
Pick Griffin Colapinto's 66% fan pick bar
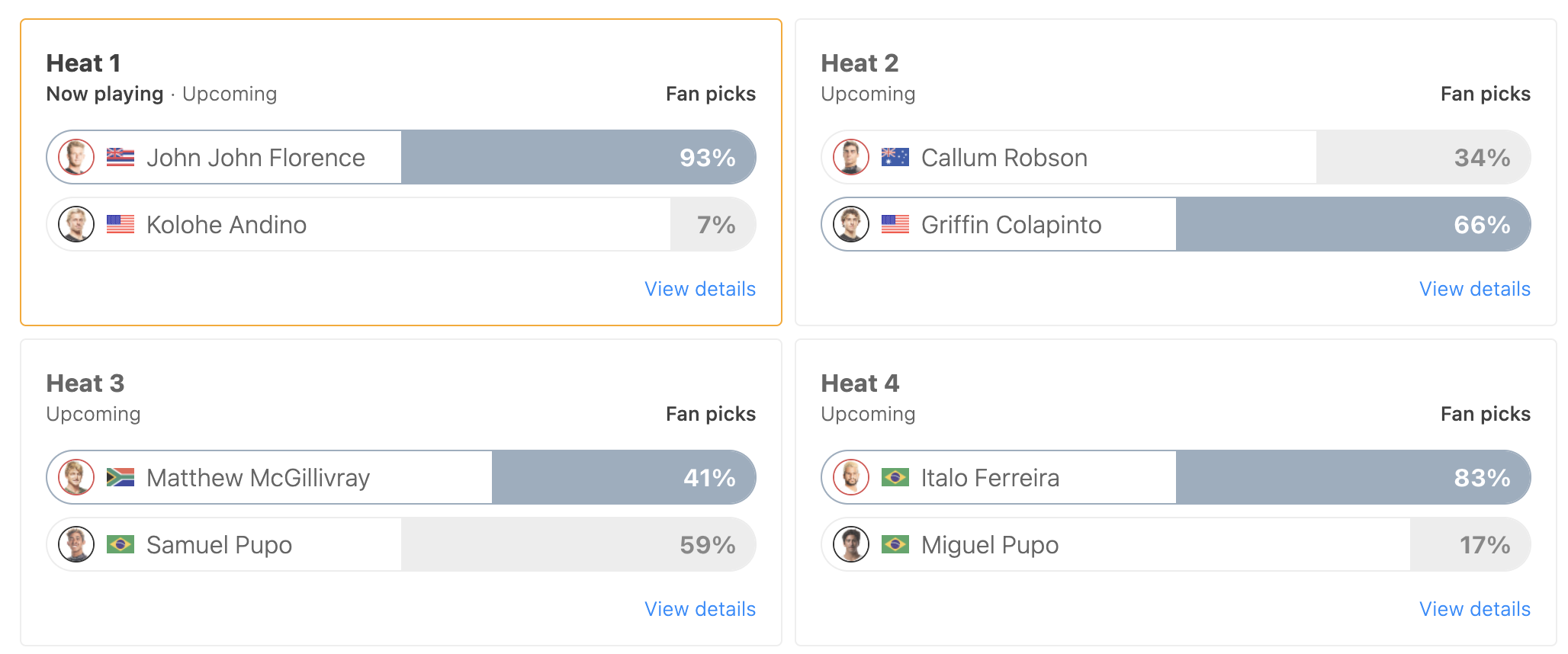coord(1353,224)
